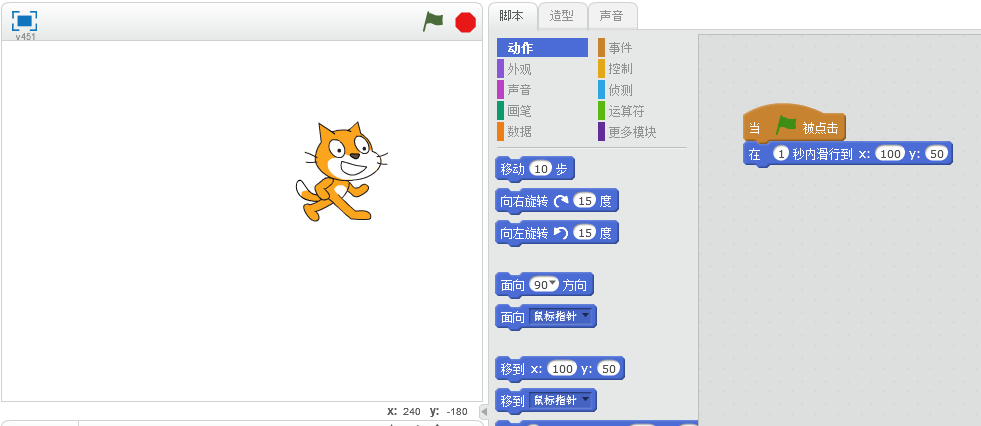Click the 在 1 秒内滑行到 glide block in script
Image resolution: width=981 pixels, height=426 pixels.
pos(847,154)
